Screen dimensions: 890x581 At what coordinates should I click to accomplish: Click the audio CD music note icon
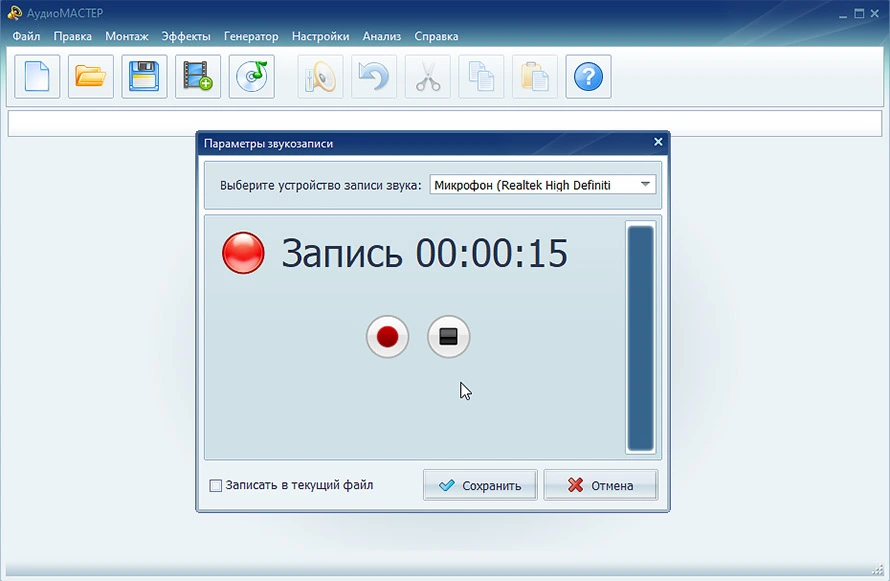tap(251, 77)
